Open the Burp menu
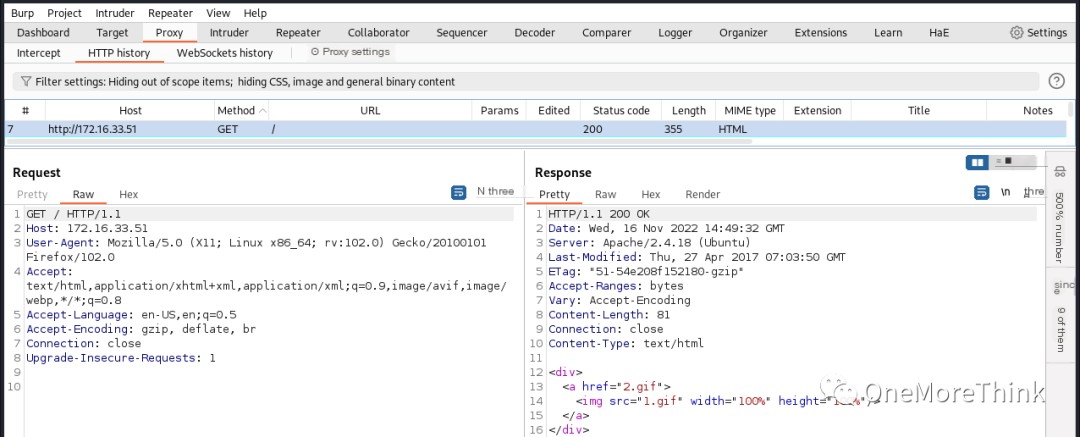This screenshot has width=1080, height=437. 22,13
